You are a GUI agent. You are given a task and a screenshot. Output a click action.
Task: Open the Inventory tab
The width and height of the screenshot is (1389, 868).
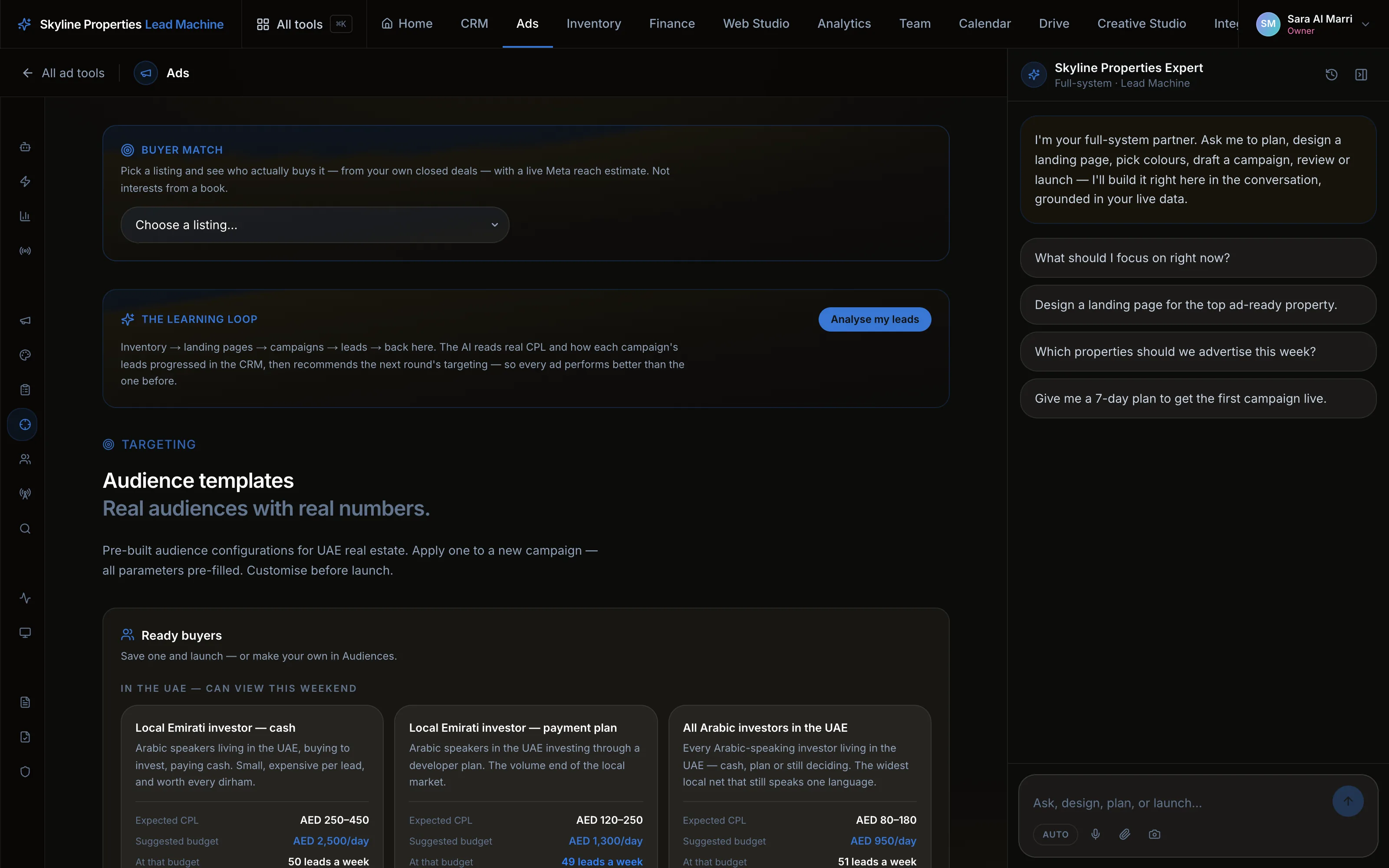pos(593,23)
